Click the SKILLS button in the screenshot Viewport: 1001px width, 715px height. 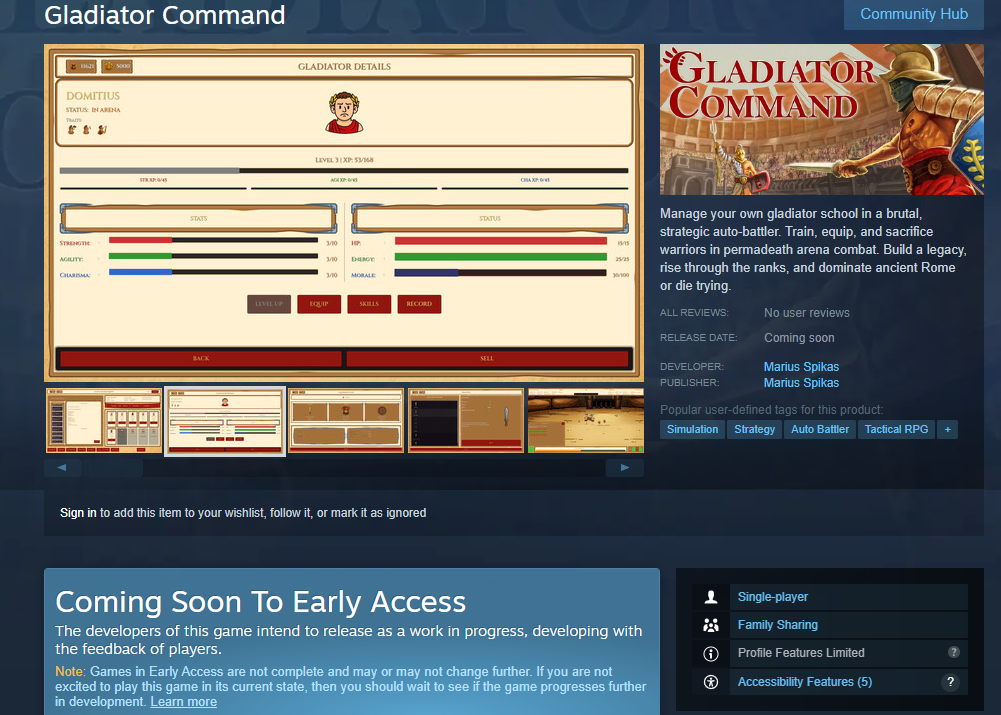(x=369, y=304)
